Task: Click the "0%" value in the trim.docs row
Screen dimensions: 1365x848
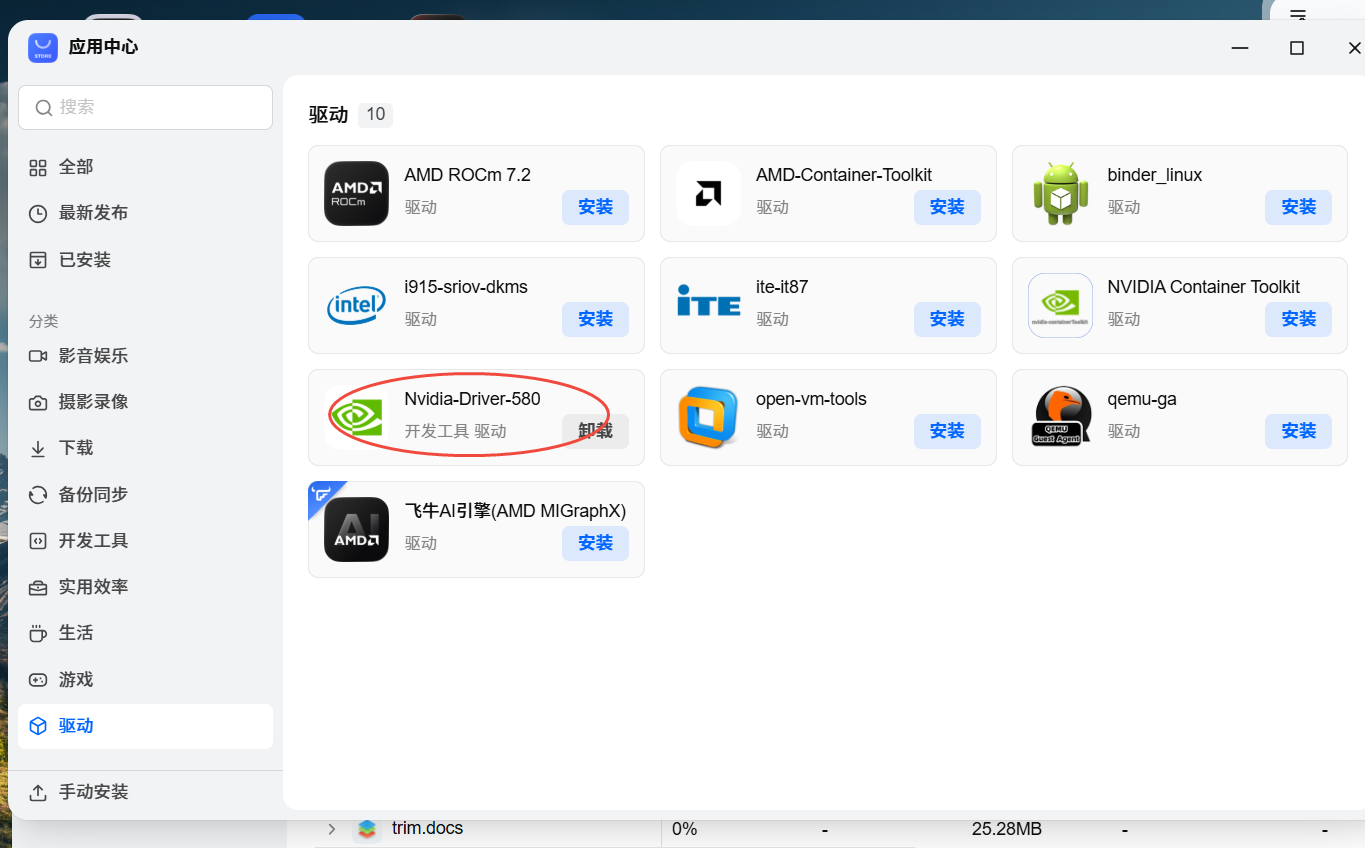Action: click(684, 829)
